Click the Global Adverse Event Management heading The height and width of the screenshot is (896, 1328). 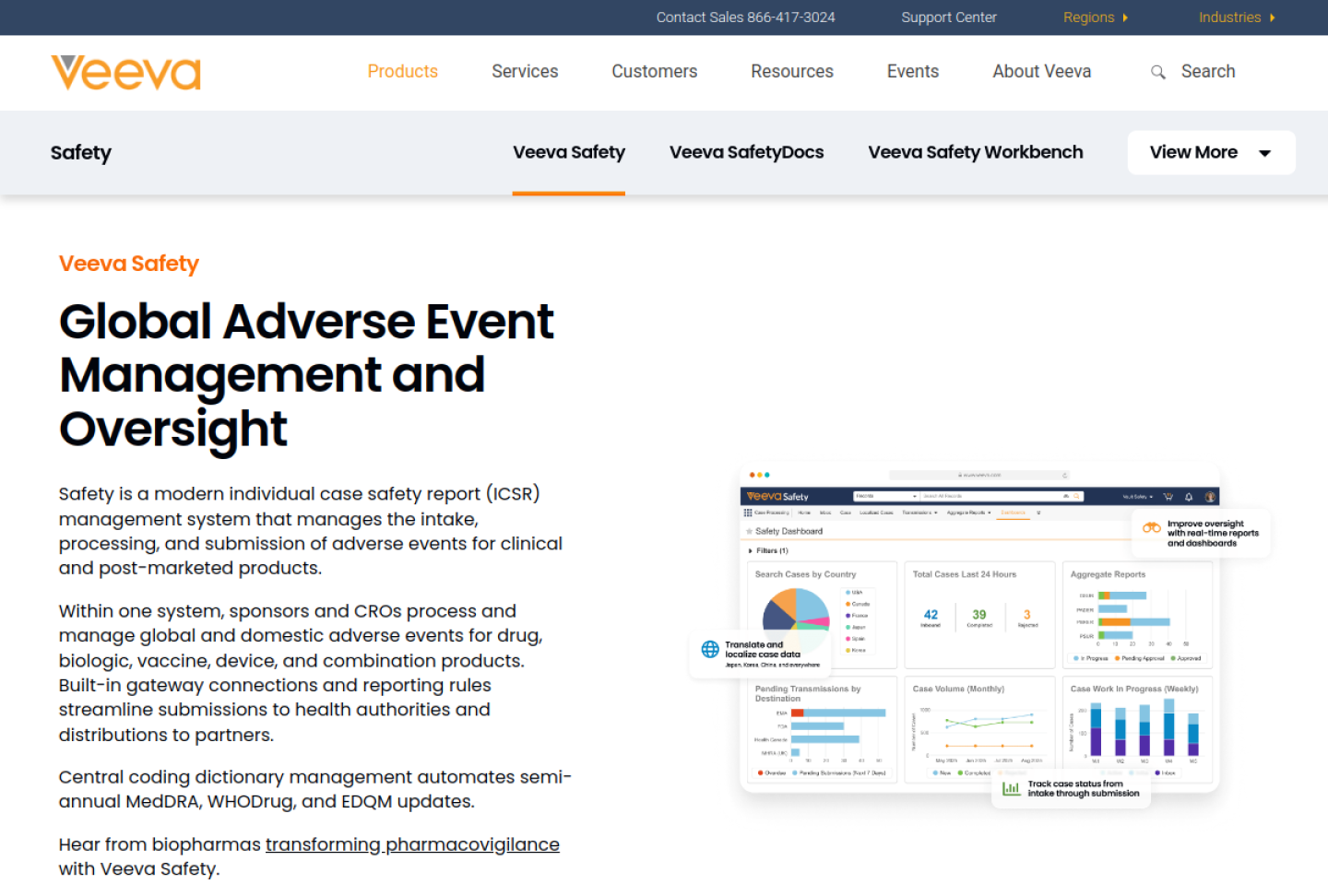[x=306, y=375]
